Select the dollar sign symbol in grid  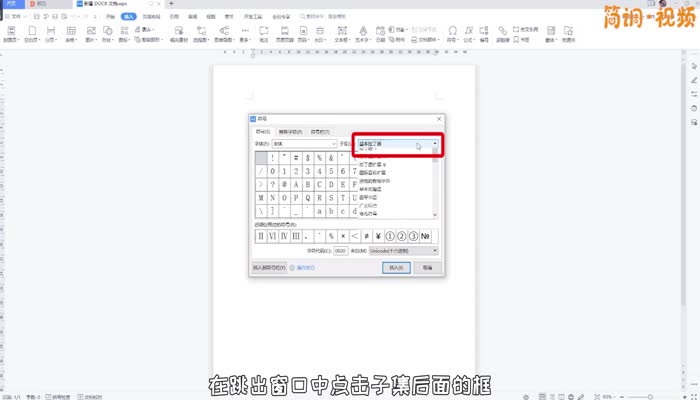308,158
